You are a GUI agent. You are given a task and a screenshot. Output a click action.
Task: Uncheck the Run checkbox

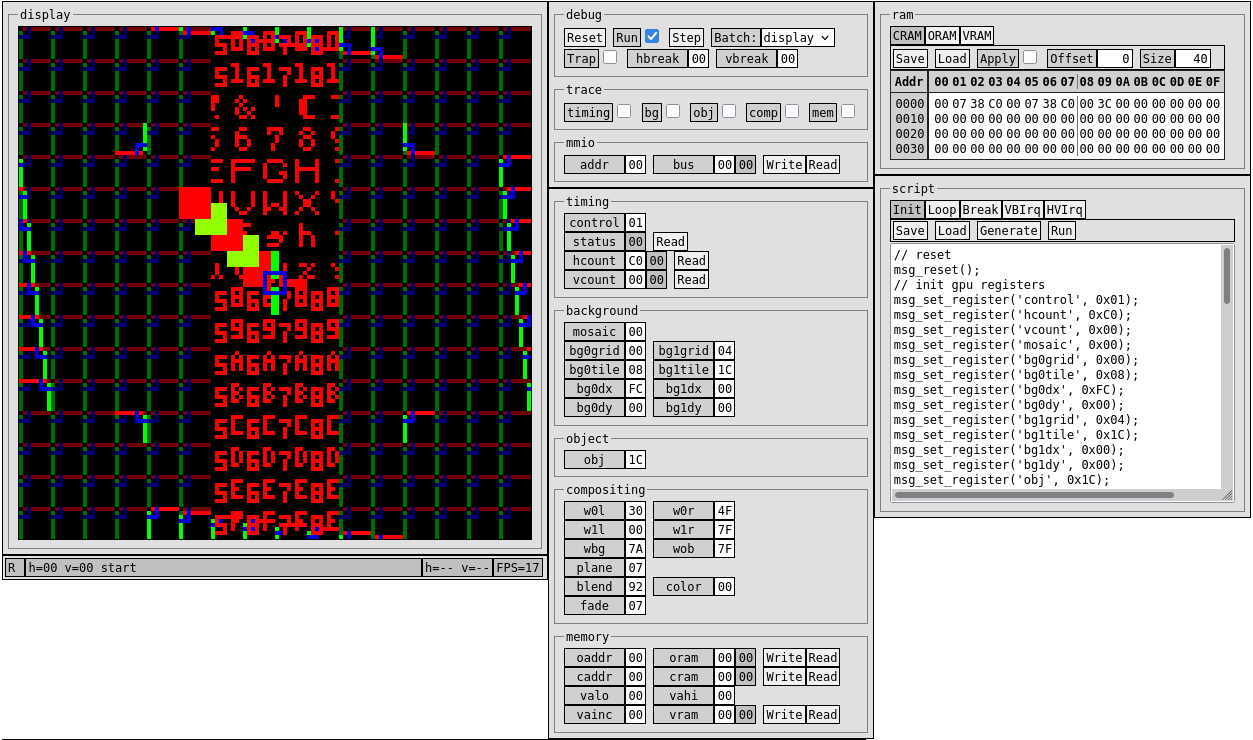point(652,36)
